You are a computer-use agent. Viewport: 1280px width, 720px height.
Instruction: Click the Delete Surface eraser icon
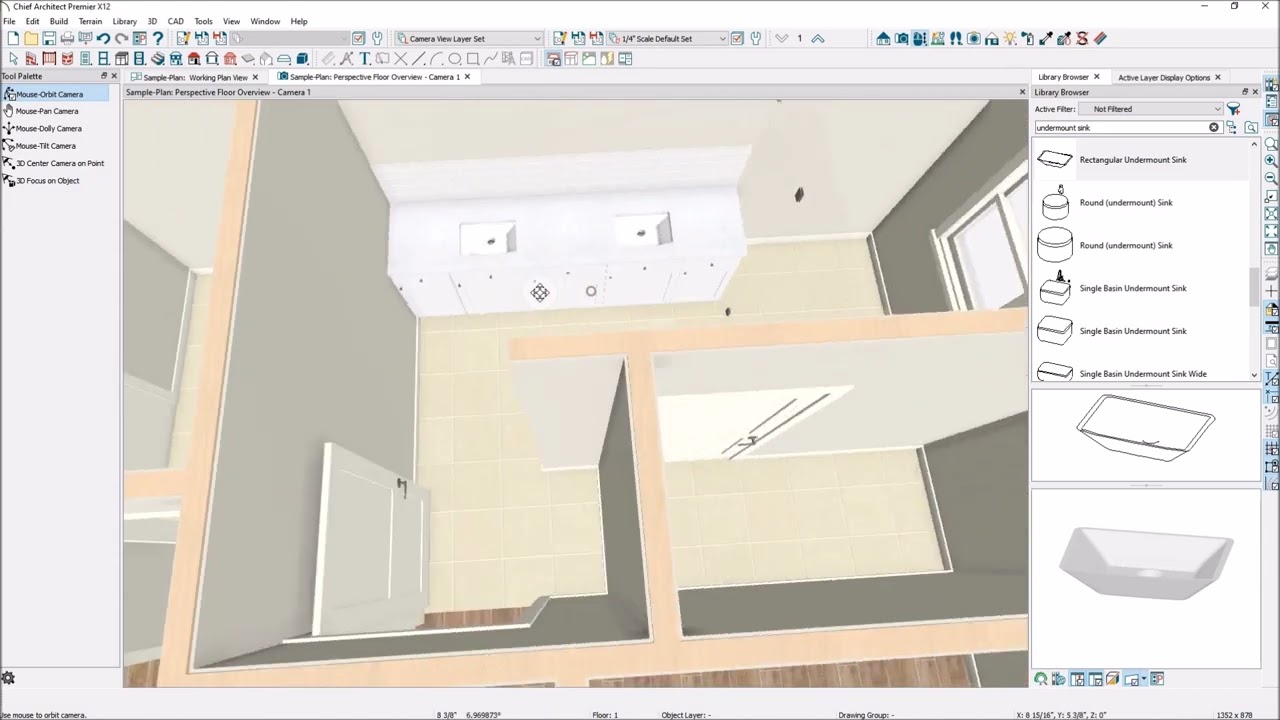click(x=1100, y=39)
